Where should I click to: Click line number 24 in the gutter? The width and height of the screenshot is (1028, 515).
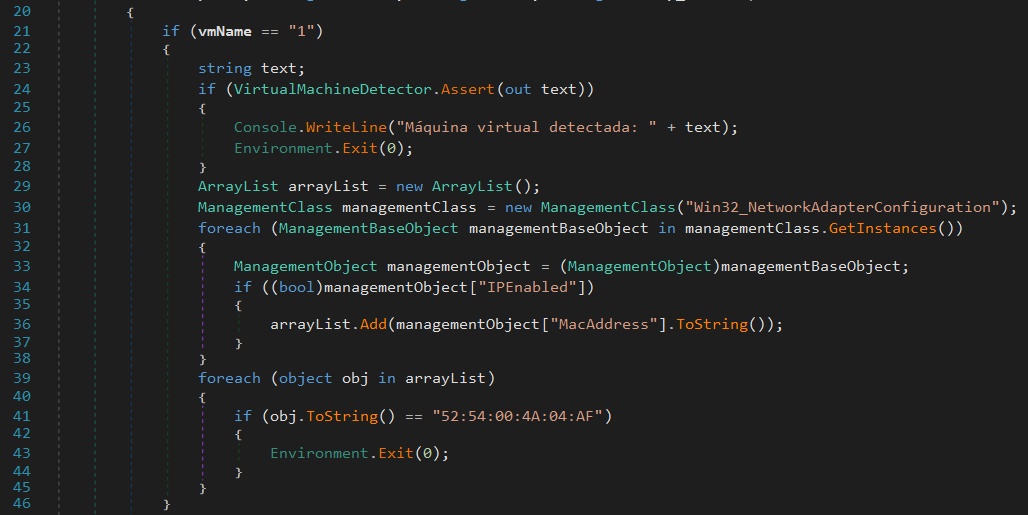22,89
